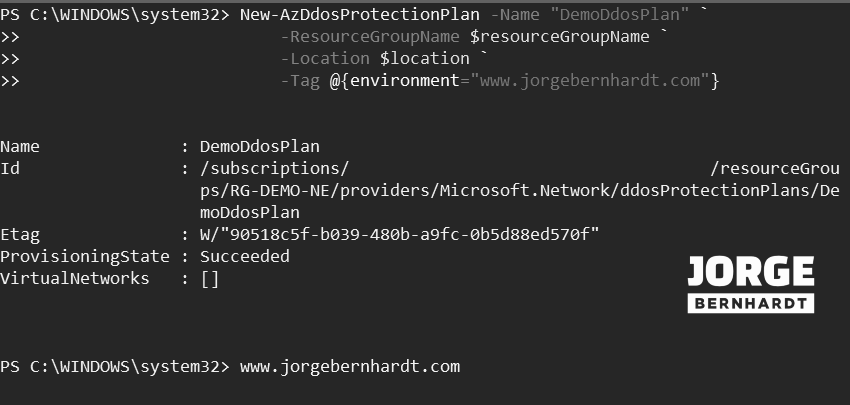Click the environment tag URL string
850x405 pixels.
[x=591, y=80]
